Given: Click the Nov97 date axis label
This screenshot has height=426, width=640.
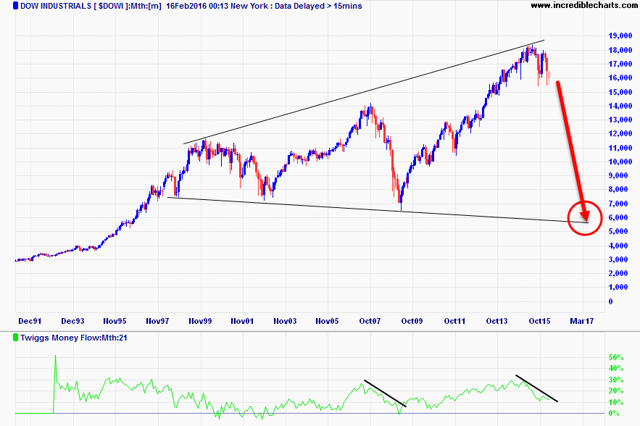Looking at the screenshot, I should tap(158, 321).
